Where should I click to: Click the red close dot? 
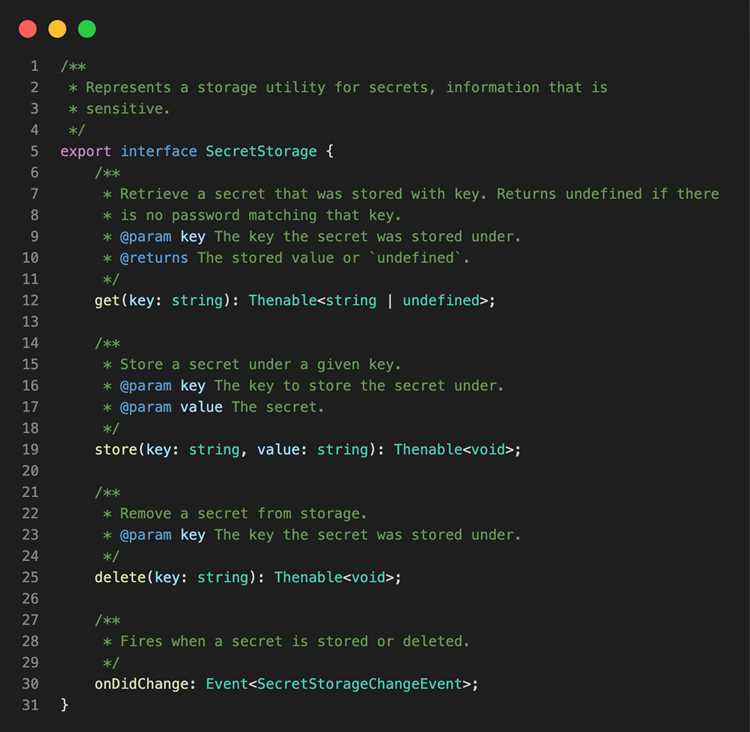click(28, 29)
